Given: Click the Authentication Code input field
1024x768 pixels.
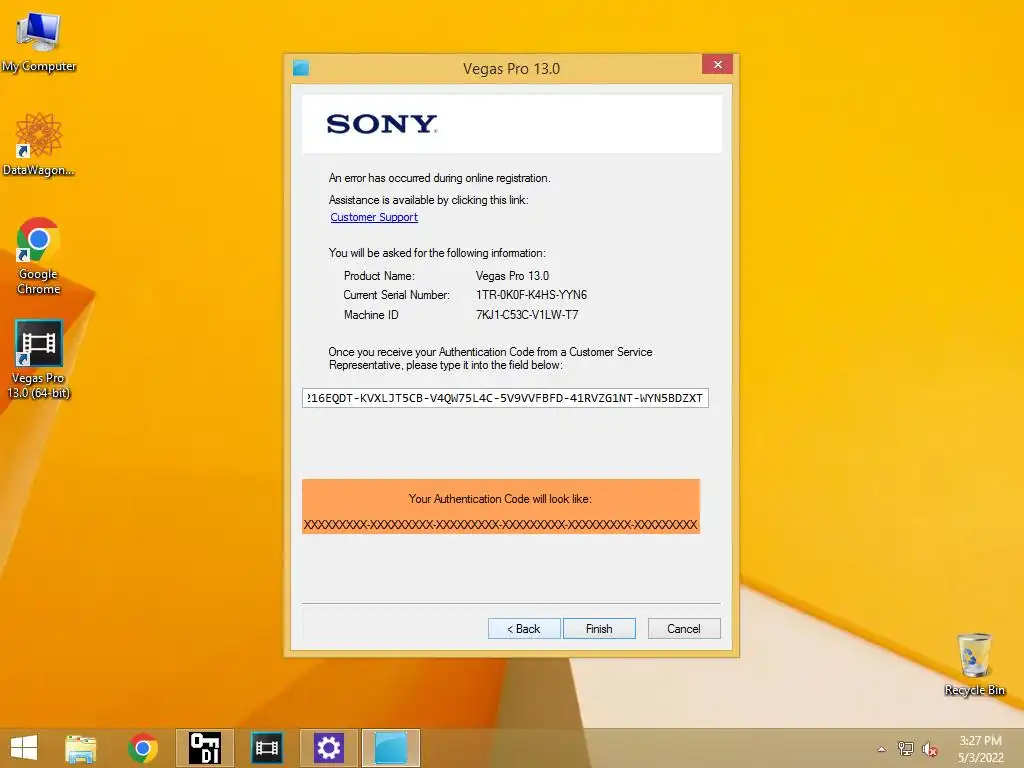Looking at the screenshot, I should click(x=505, y=398).
